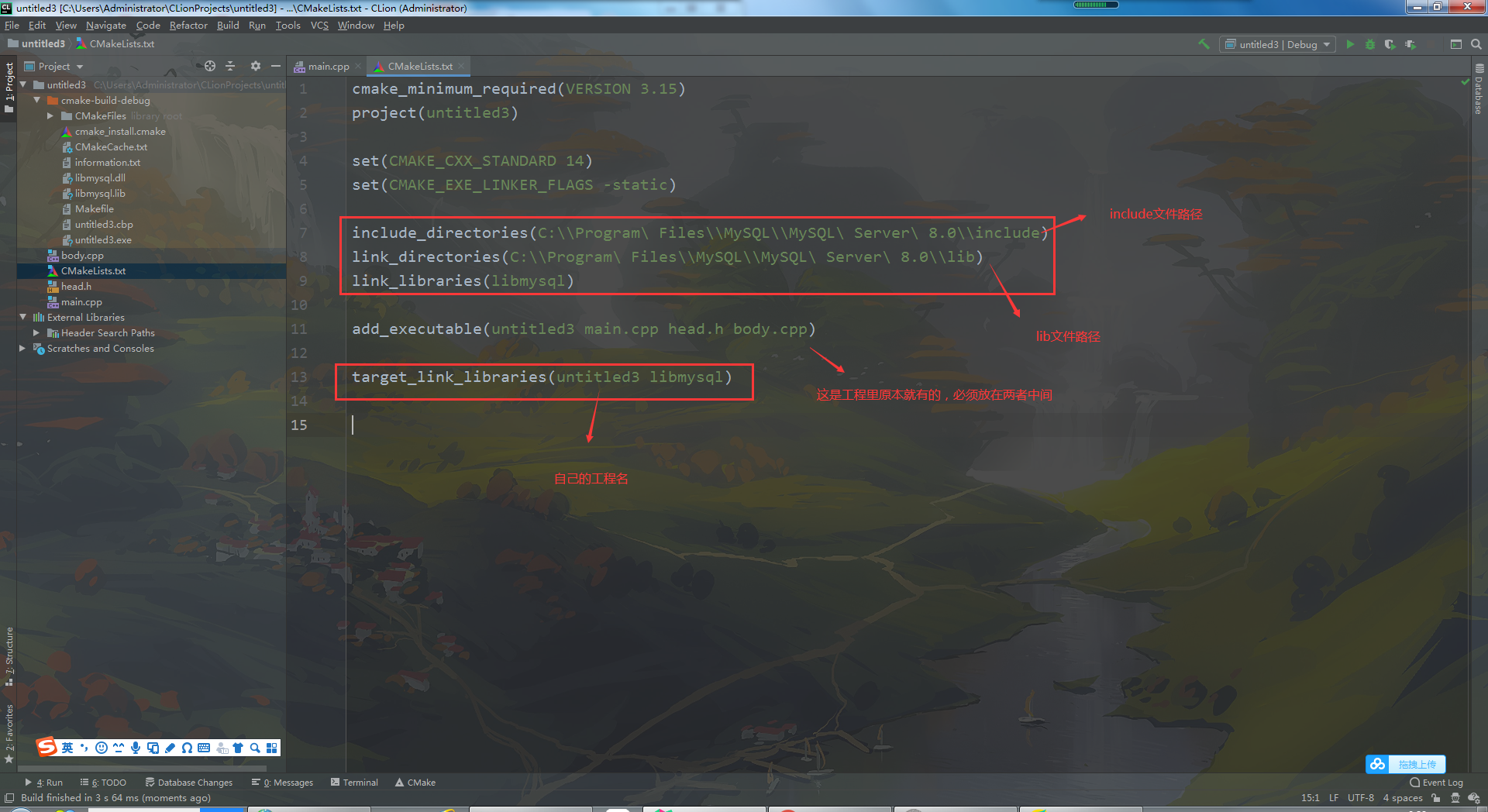Click UTF-8 encoding in status bar
This screenshot has width=1488, height=812.
tap(1361, 797)
